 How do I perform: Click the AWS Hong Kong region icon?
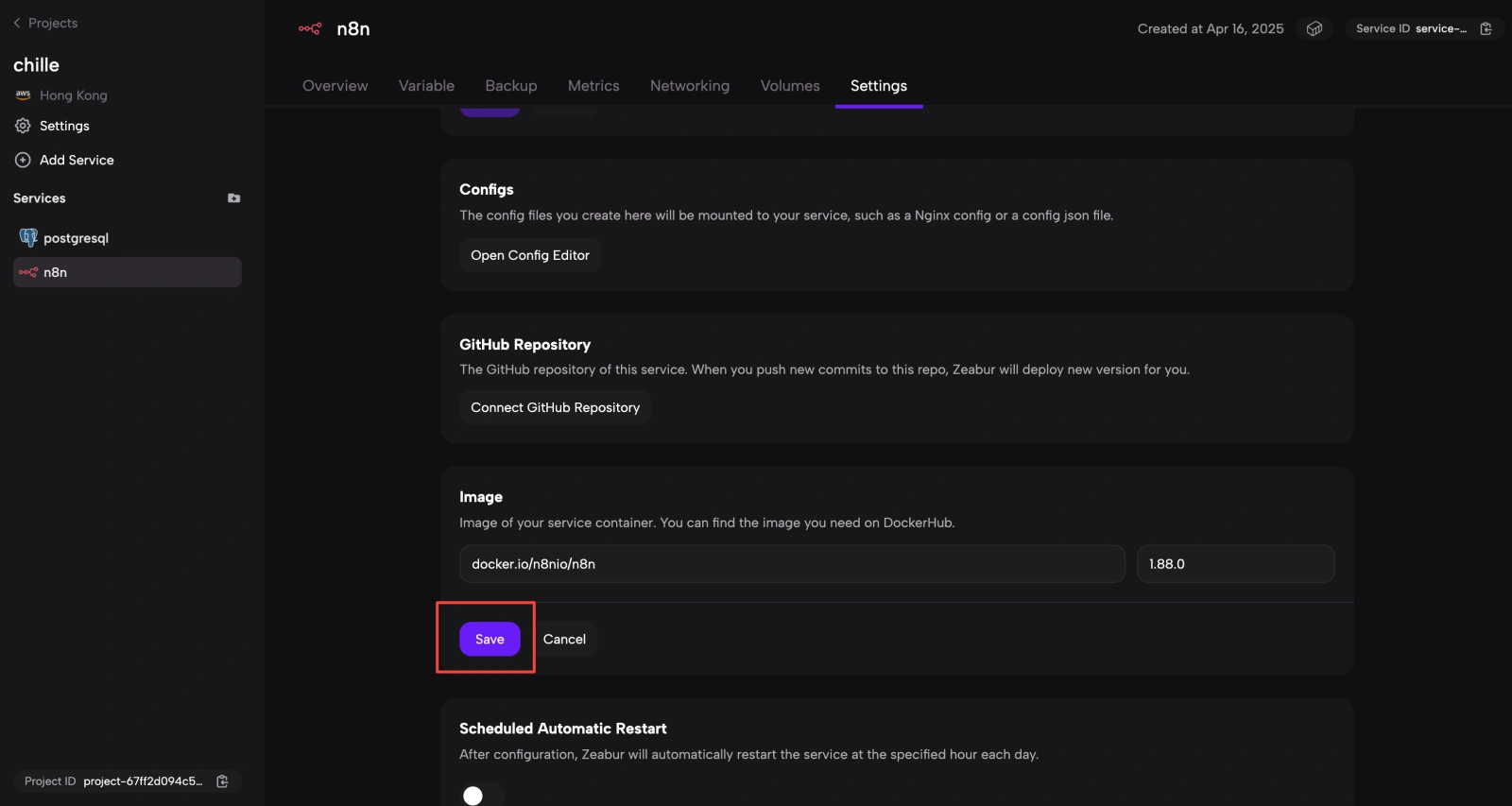click(23, 94)
